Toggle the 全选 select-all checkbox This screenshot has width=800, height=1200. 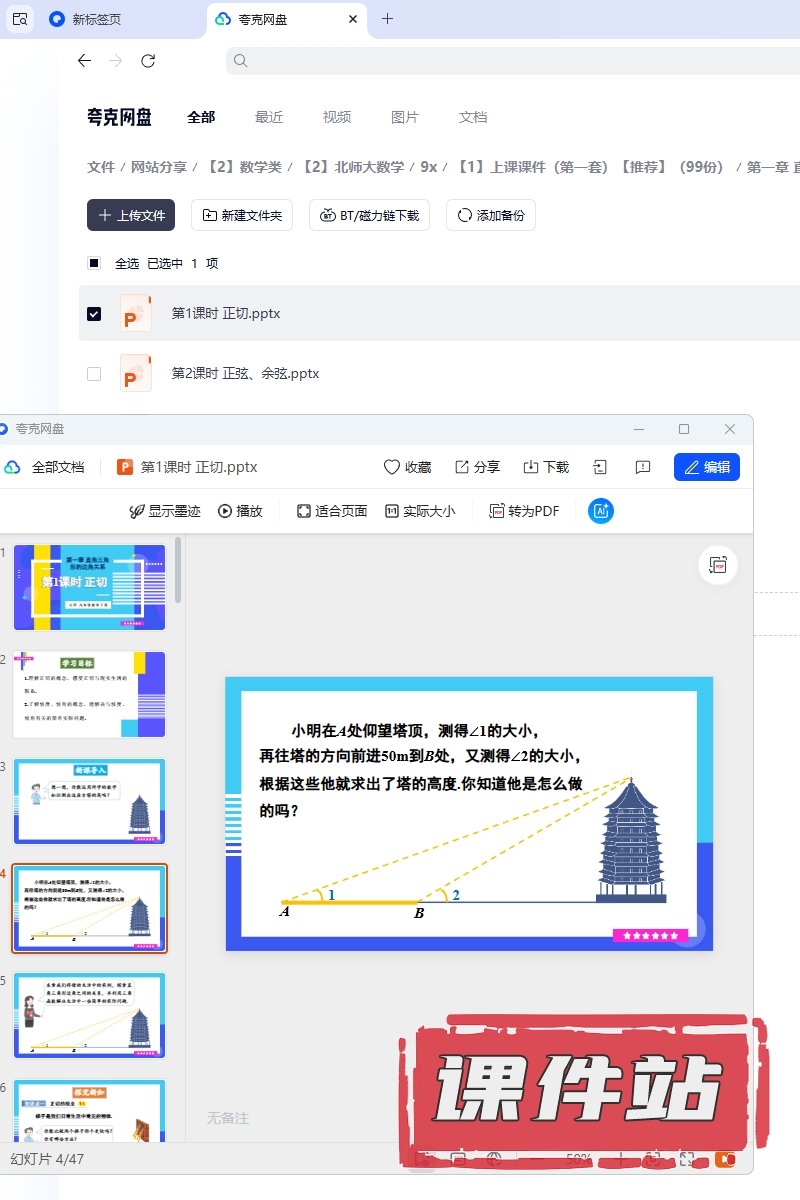[x=94, y=264]
